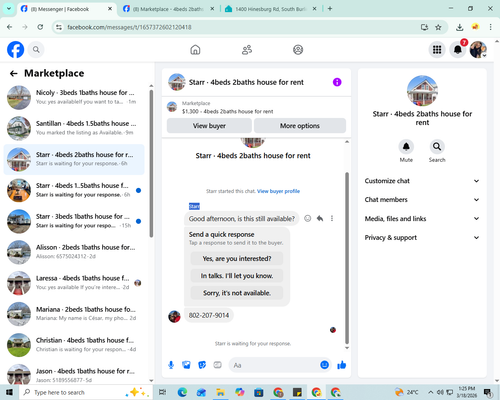Open the Starr 3beds 1baths conversation

click(x=74, y=221)
